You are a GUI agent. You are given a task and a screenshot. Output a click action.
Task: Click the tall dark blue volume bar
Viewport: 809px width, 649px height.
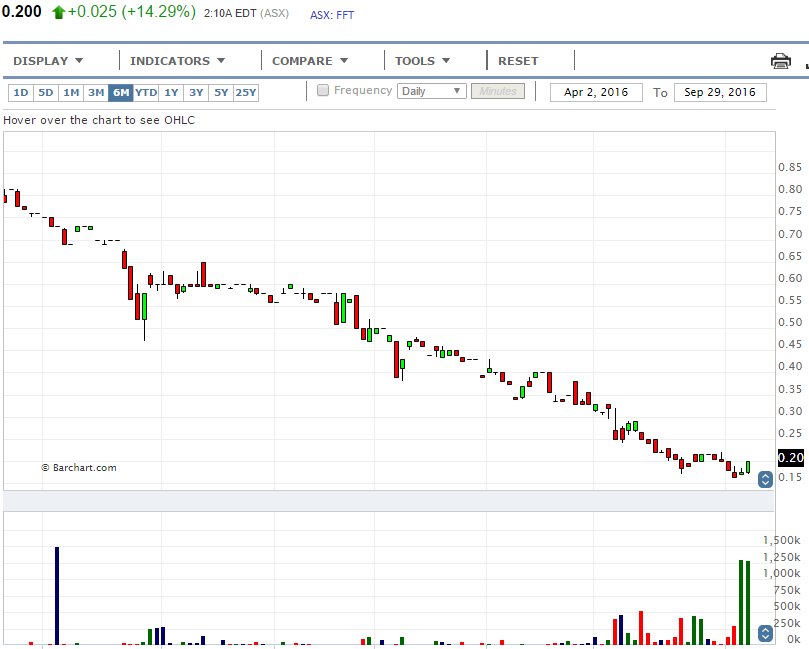pyautogui.click(x=57, y=595)
